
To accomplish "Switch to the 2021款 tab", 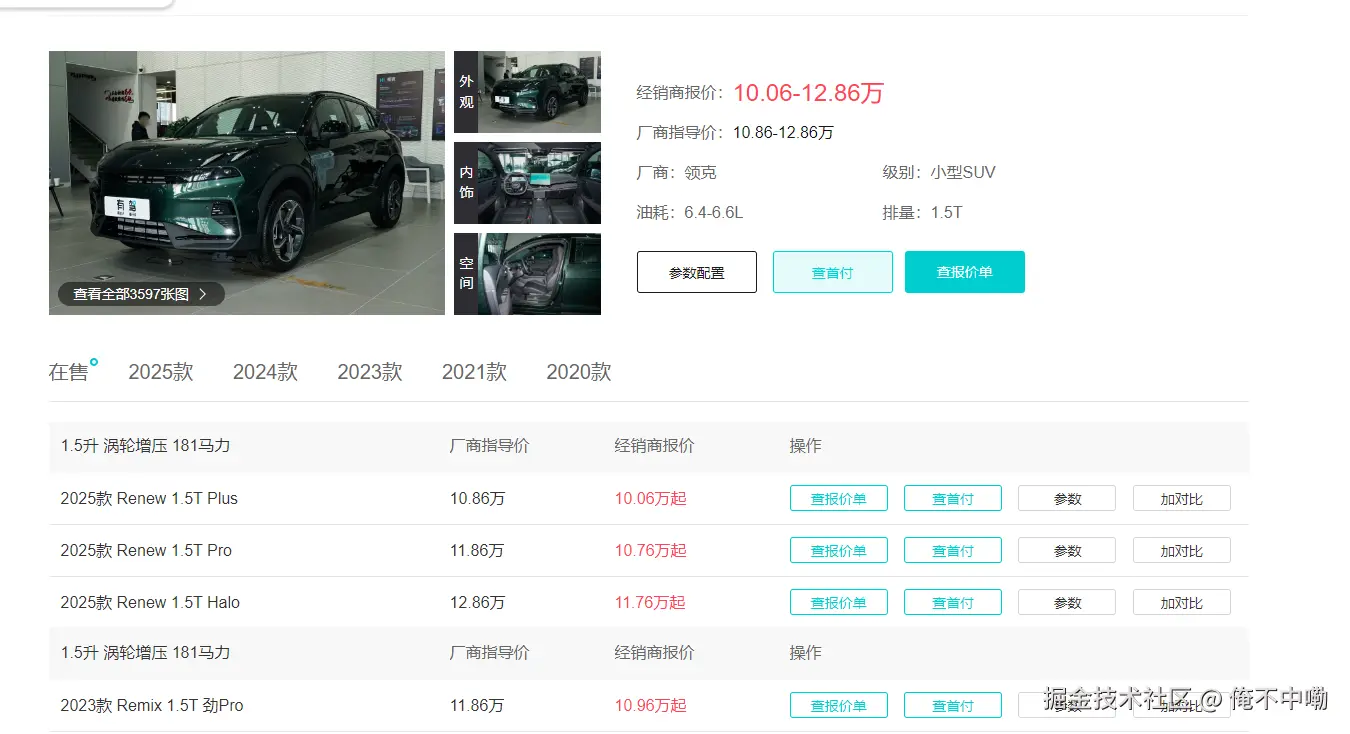I will [x=474, y=372].
